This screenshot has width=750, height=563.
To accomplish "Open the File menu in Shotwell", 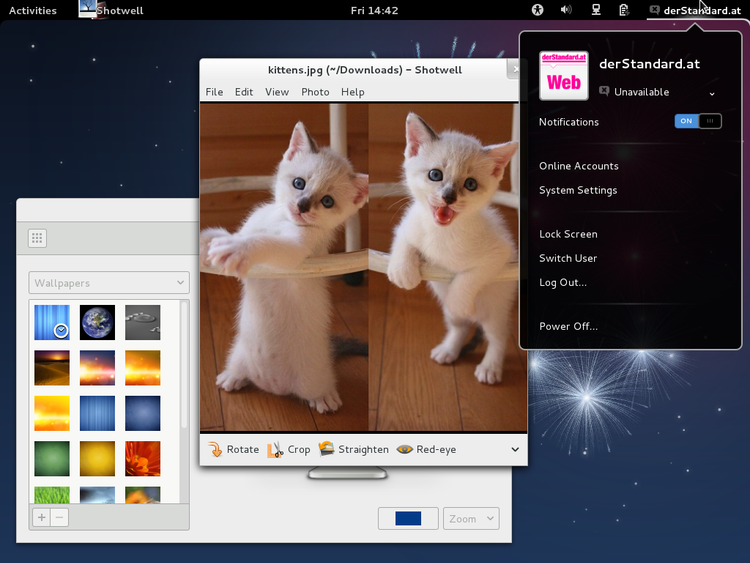I will (x=214, y=92).
